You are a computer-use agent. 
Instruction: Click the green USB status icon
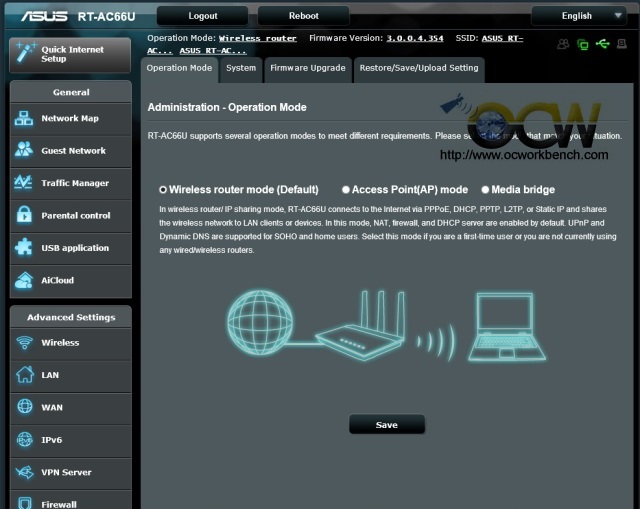coord(602,44)
